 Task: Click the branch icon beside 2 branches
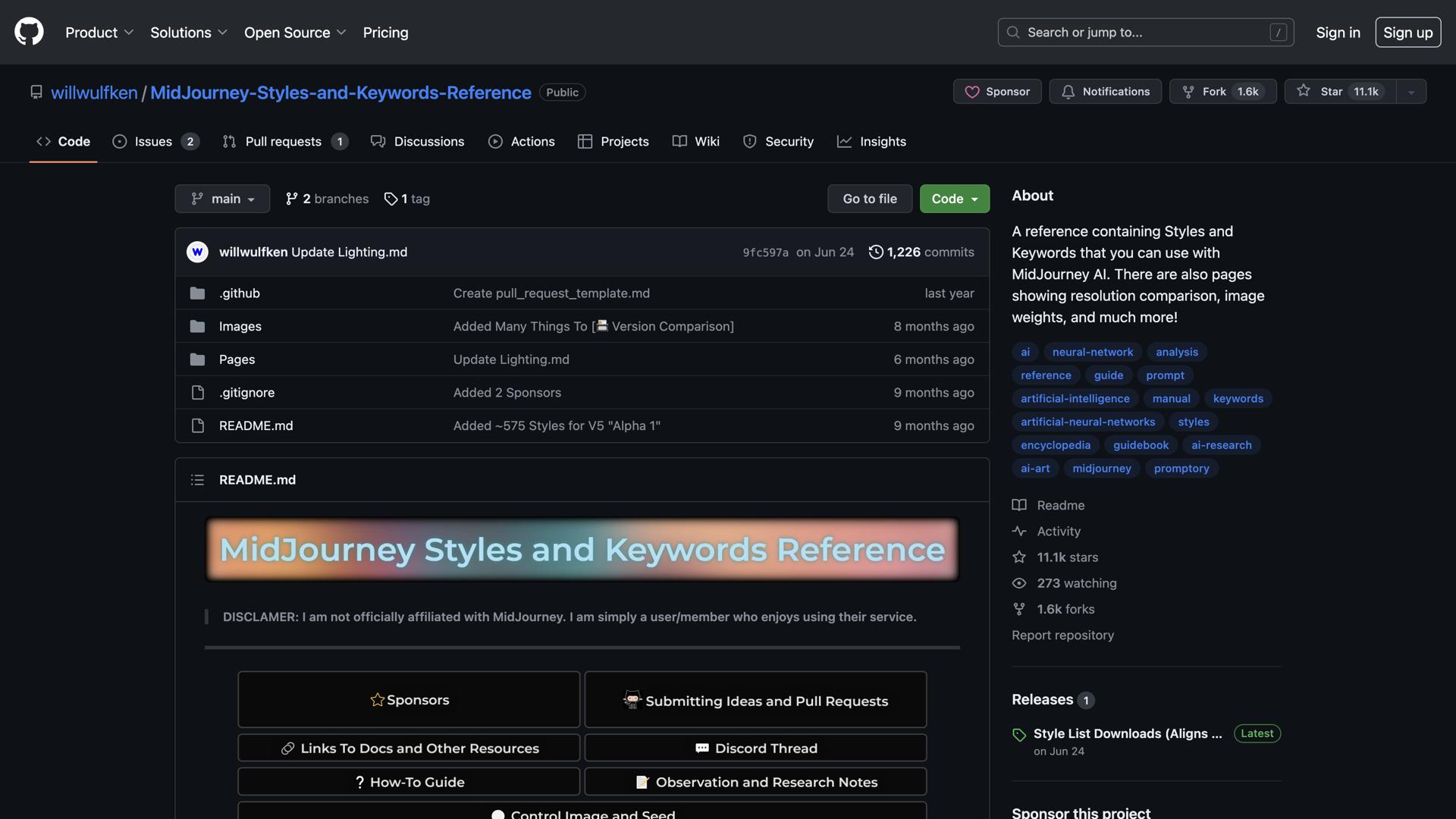pos(292,199)
